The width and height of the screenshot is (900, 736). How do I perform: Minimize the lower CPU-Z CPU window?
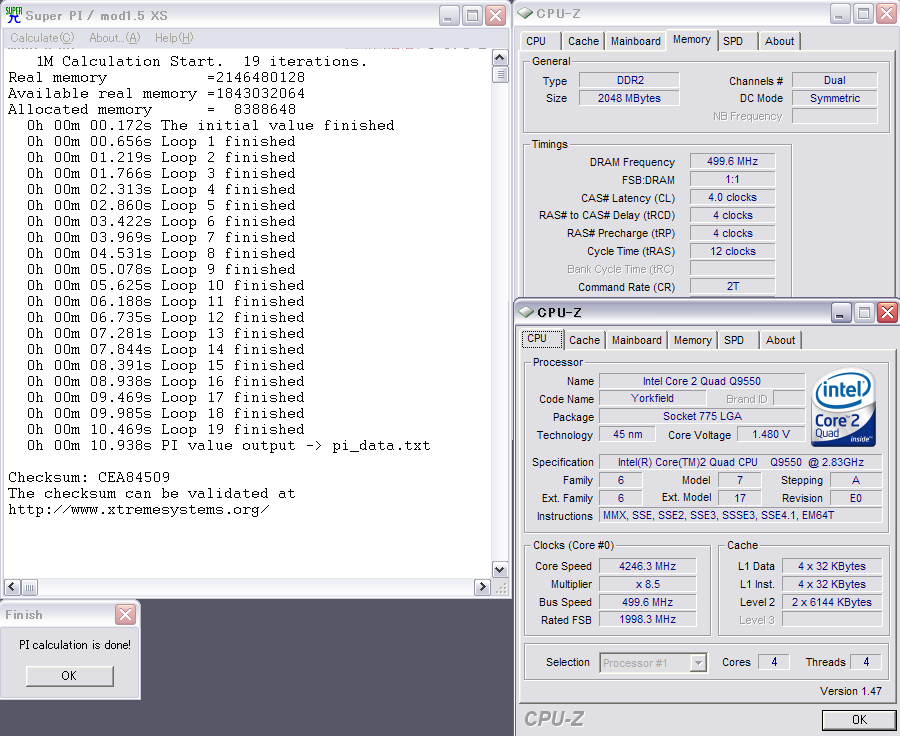click(841, 312)
